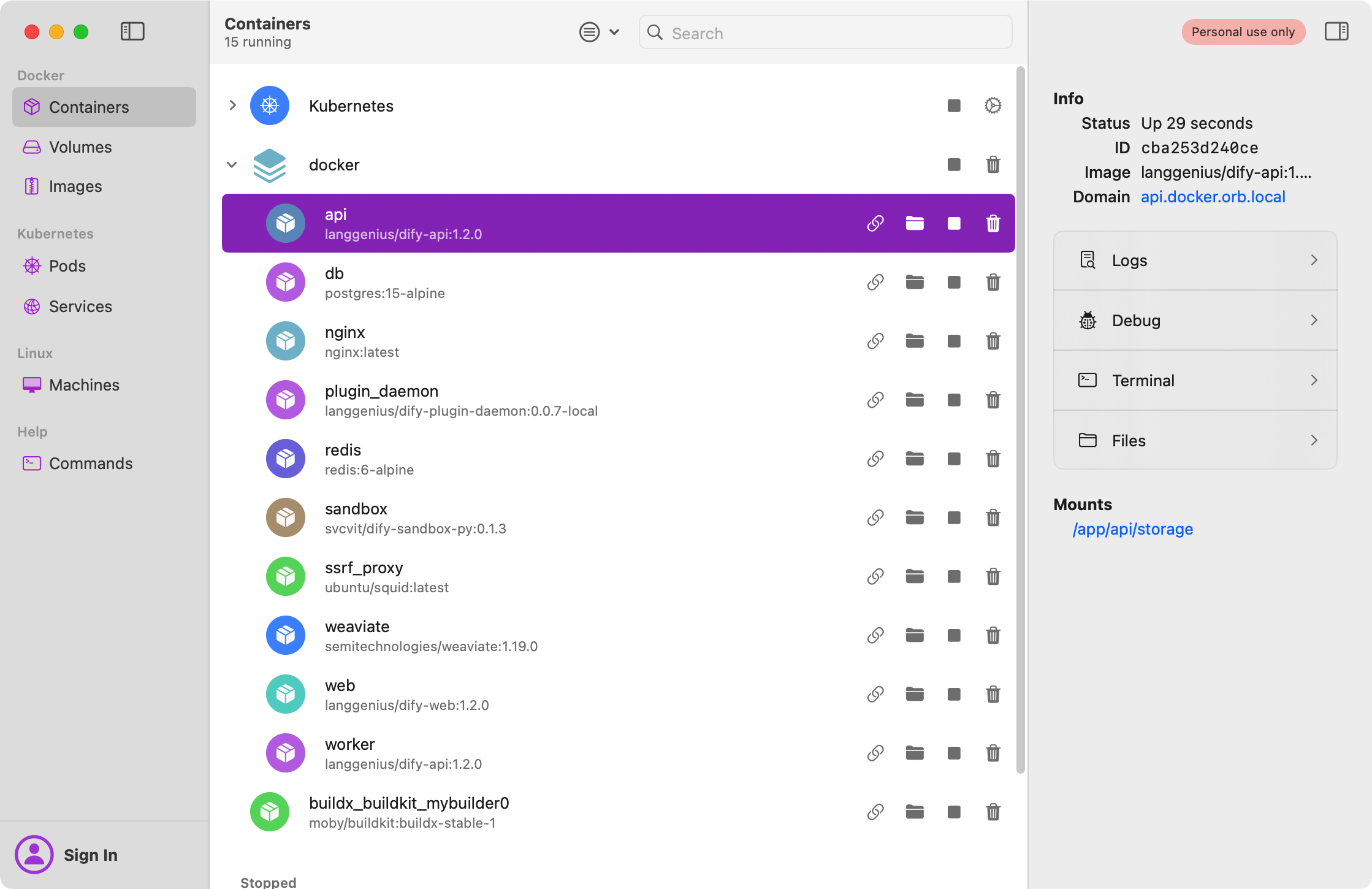This screenshot has height=889, width=1372.
Task: Delete the redis container
Action: coord(993,459)
